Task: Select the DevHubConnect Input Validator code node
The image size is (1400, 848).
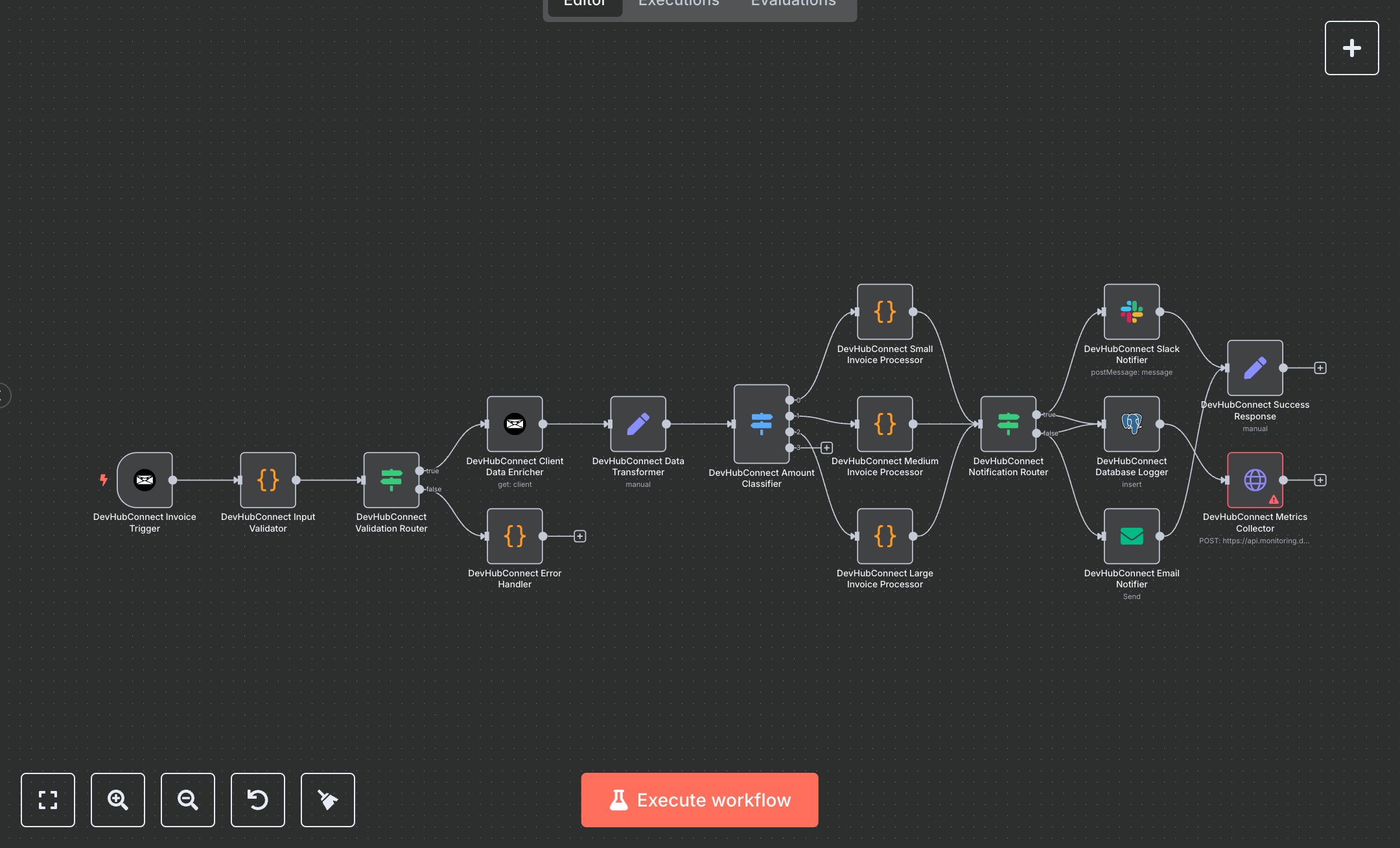Action: (268, 480)
